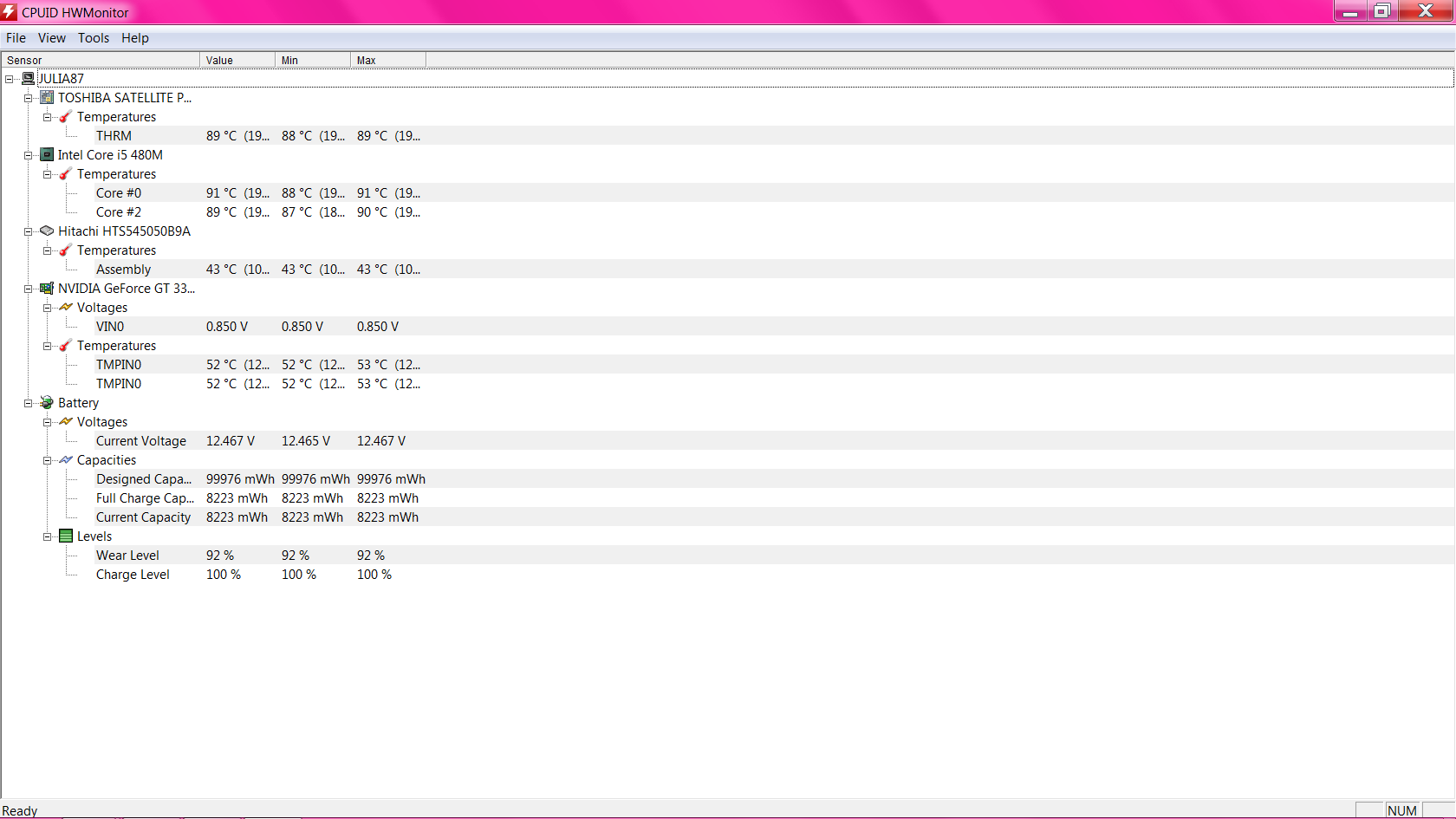The width and height of the screenshot is (1456, 819).
Task: Restore down the HWMonitor window
Action: point(1382,11)
